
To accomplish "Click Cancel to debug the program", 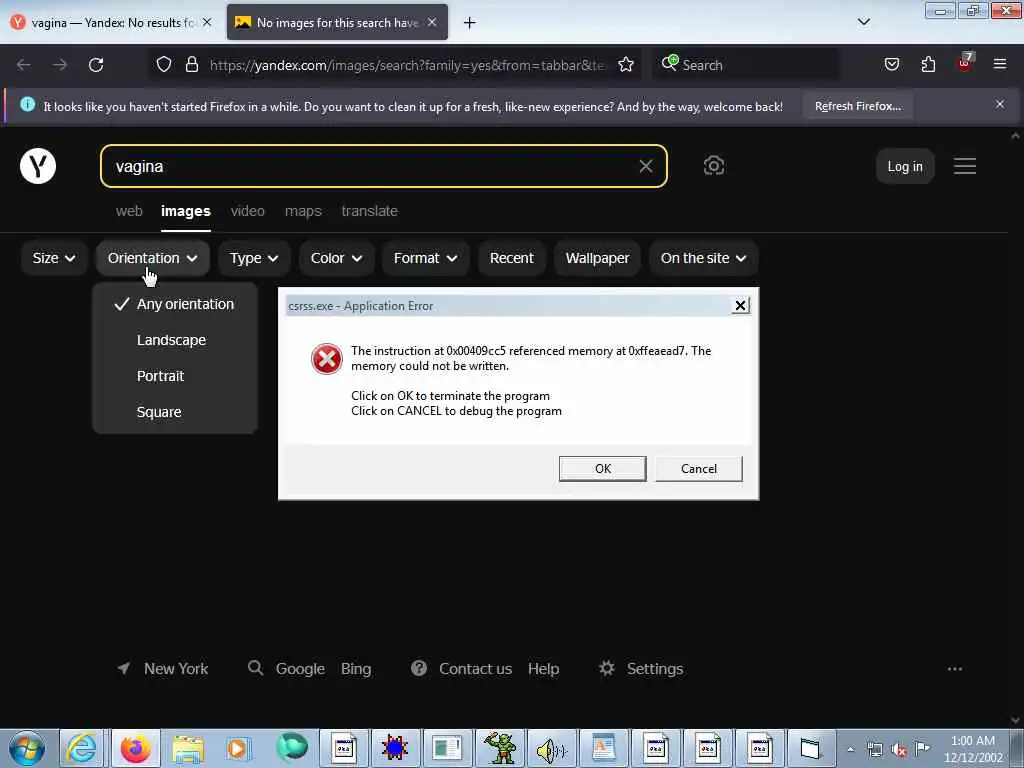I will click(x=699, y=468).
